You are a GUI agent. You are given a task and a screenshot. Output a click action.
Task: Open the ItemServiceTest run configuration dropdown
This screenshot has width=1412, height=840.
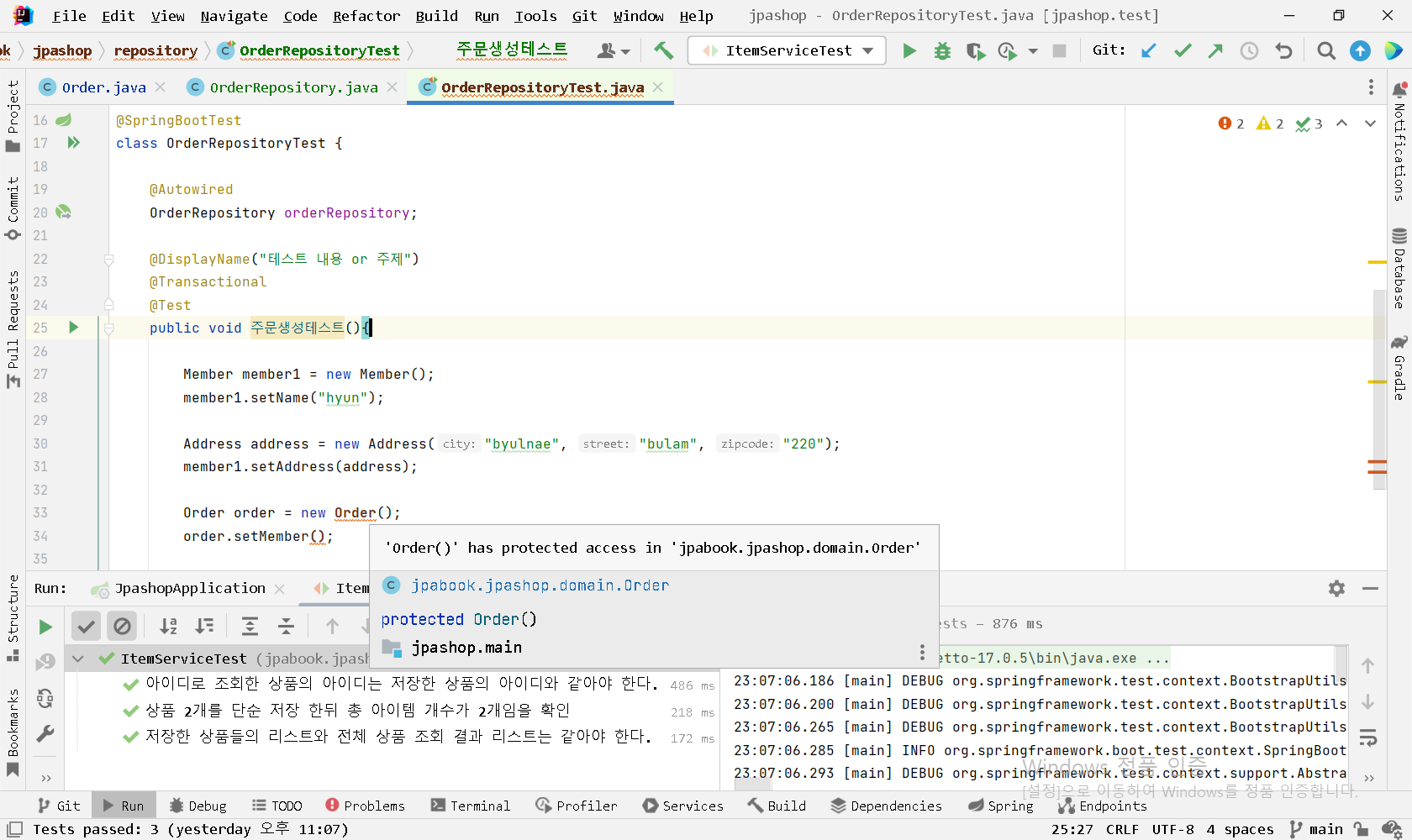(787, 51)
